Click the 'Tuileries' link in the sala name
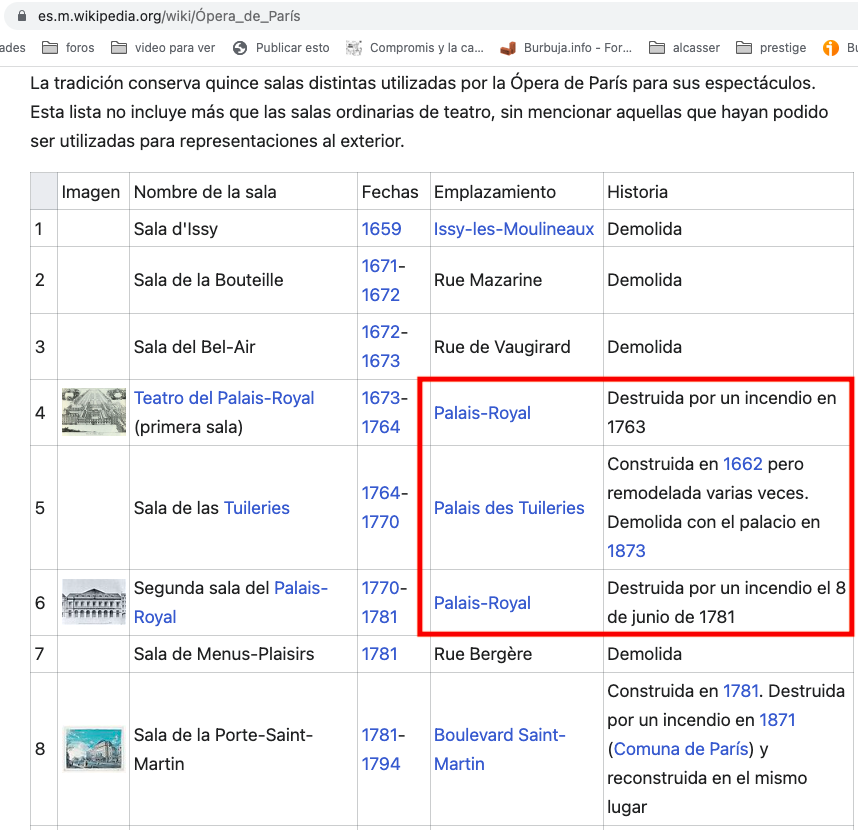Screen dimensions: 858x830 [x=256, y=508]
